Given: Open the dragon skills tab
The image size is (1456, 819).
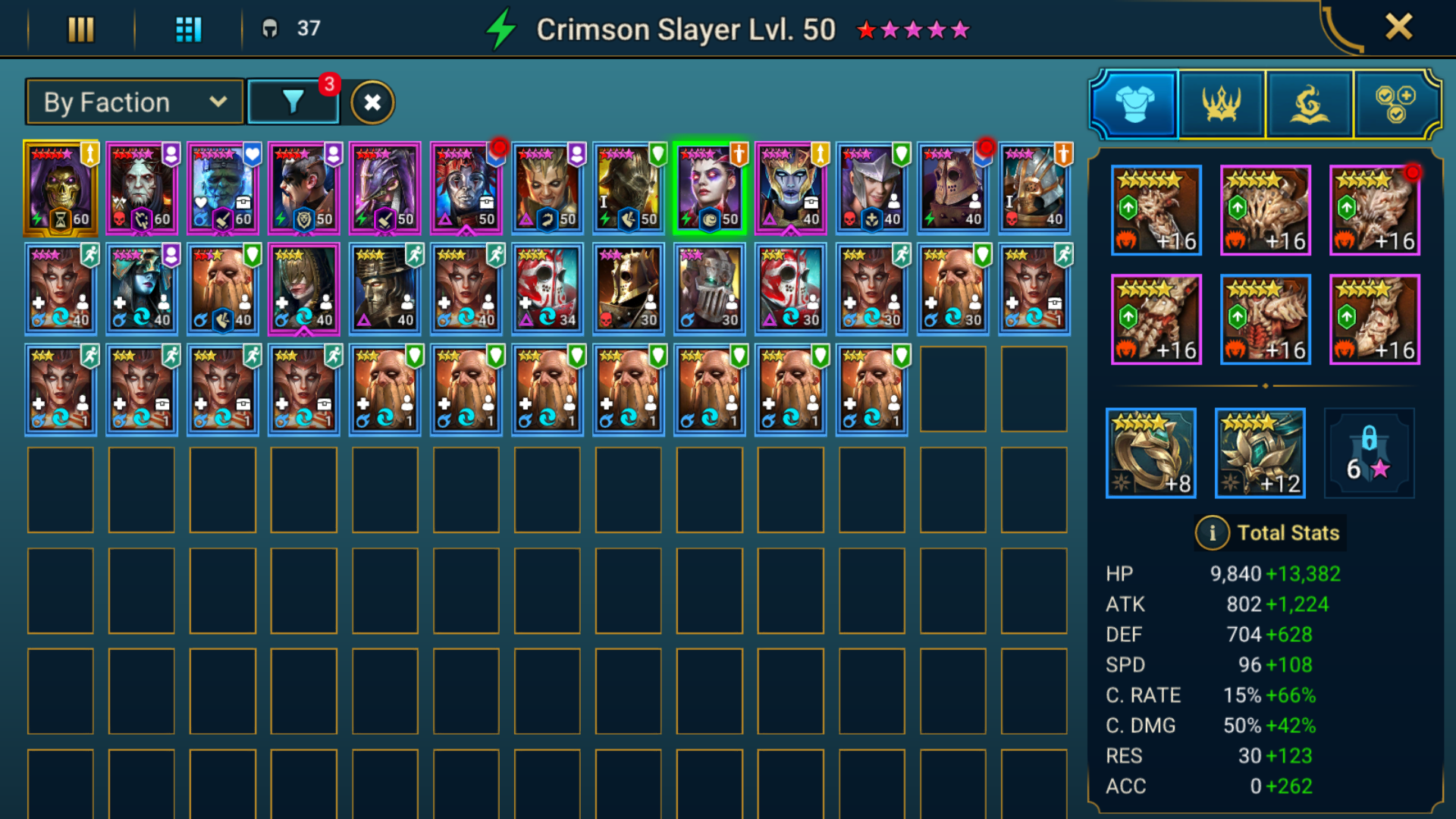Looking at the screenshot, I should point(1309,104).
